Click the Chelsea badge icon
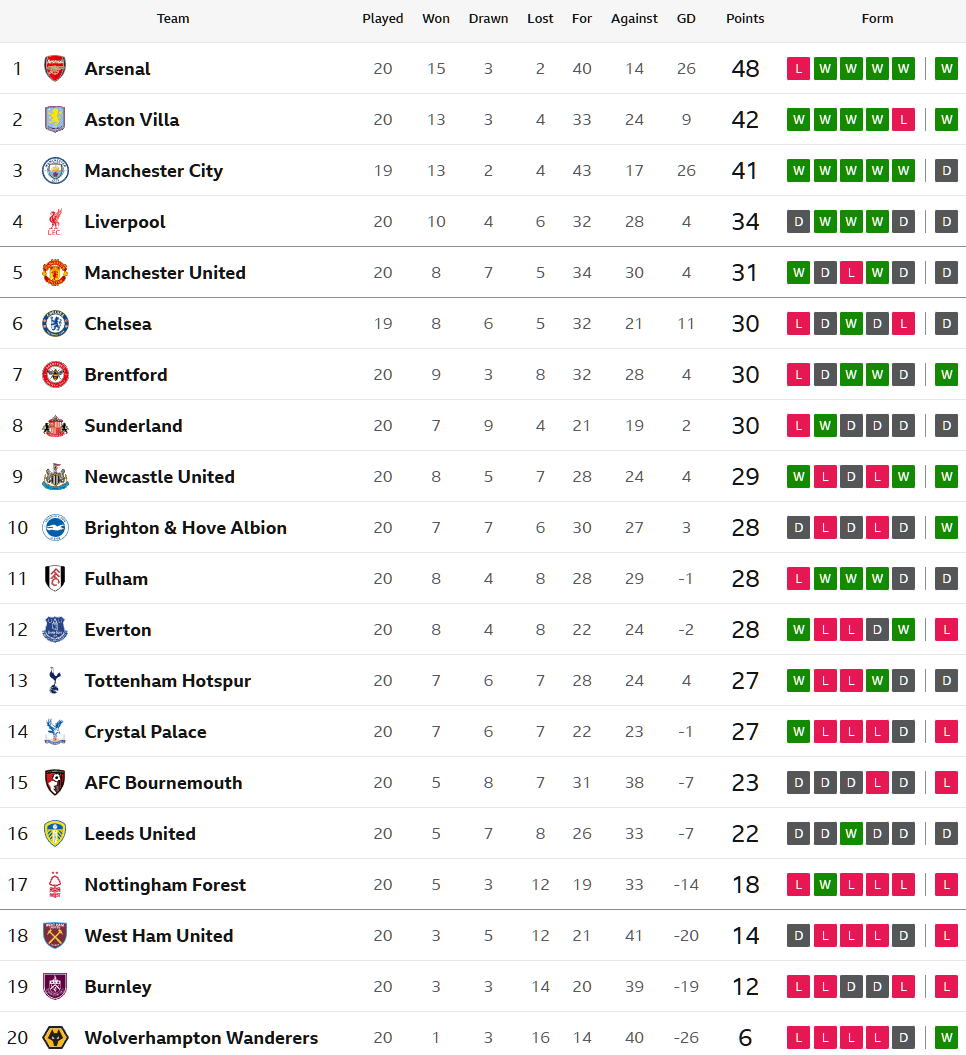The height and width of the screenshot is (1055, 966). [55, 323]
